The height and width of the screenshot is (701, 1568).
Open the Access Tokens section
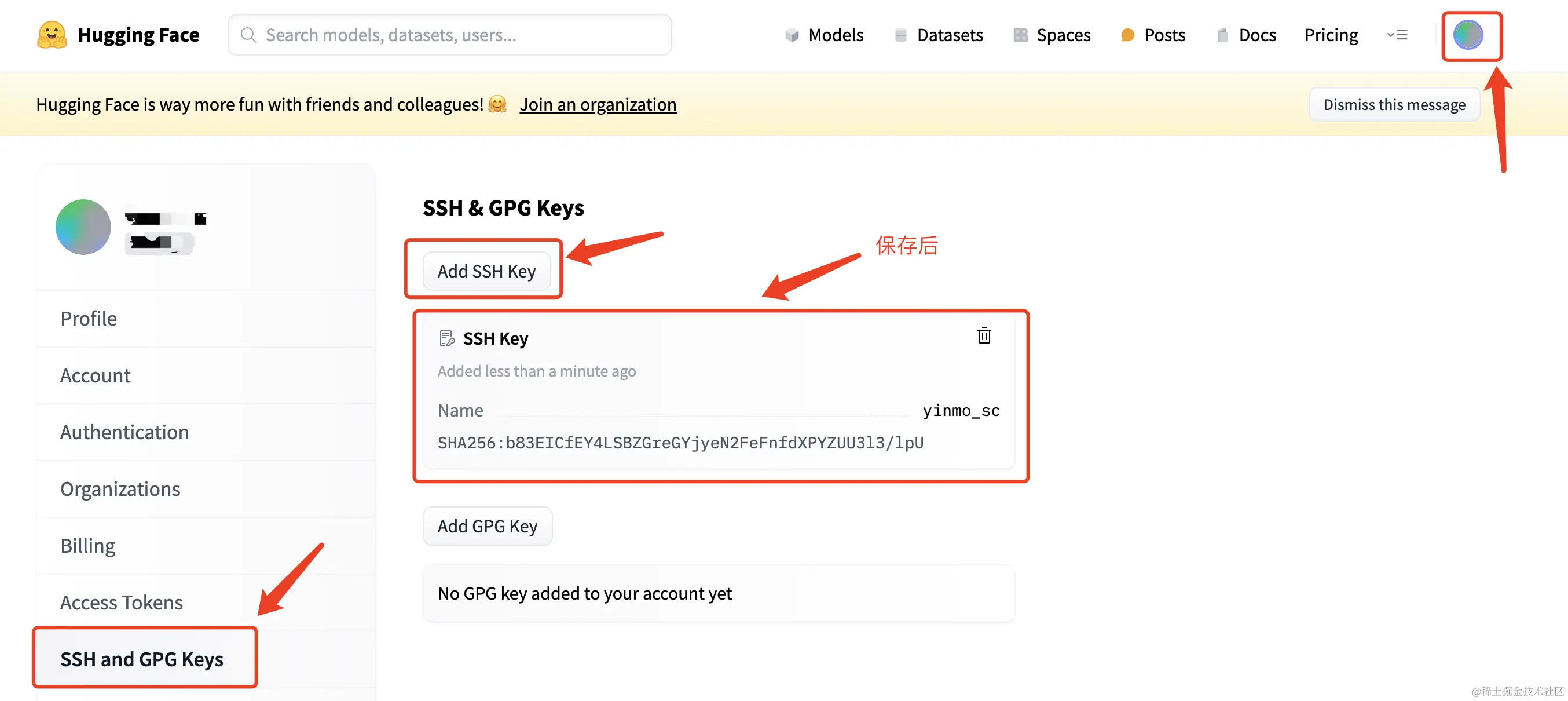coord(121,603)
